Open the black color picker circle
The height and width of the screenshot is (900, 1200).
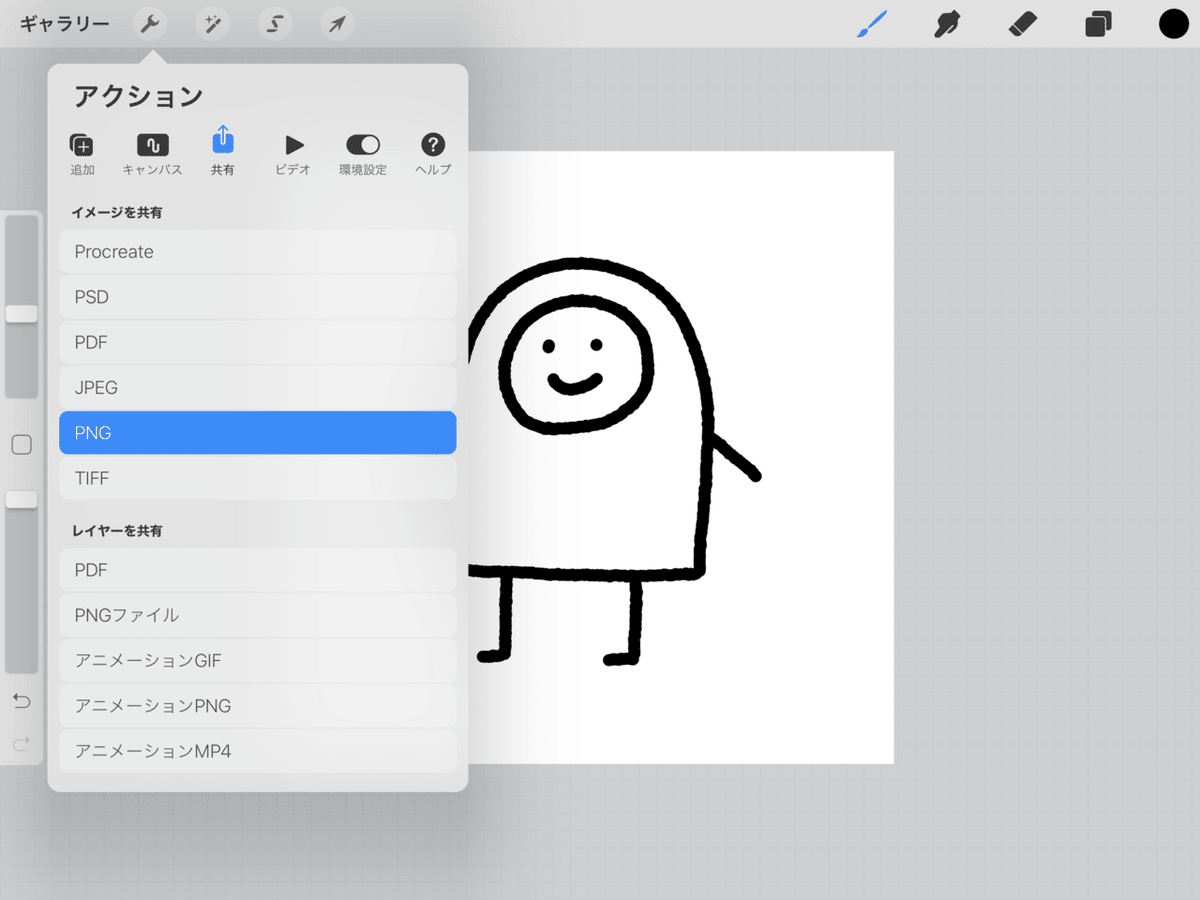point(1173,24)
